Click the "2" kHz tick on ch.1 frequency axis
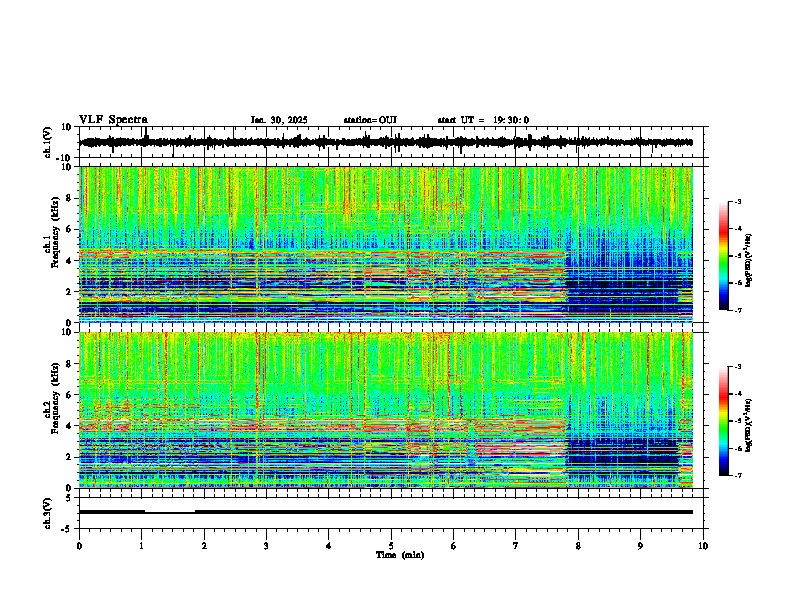This screenshot has width=792, height=612. coord(70,291)
